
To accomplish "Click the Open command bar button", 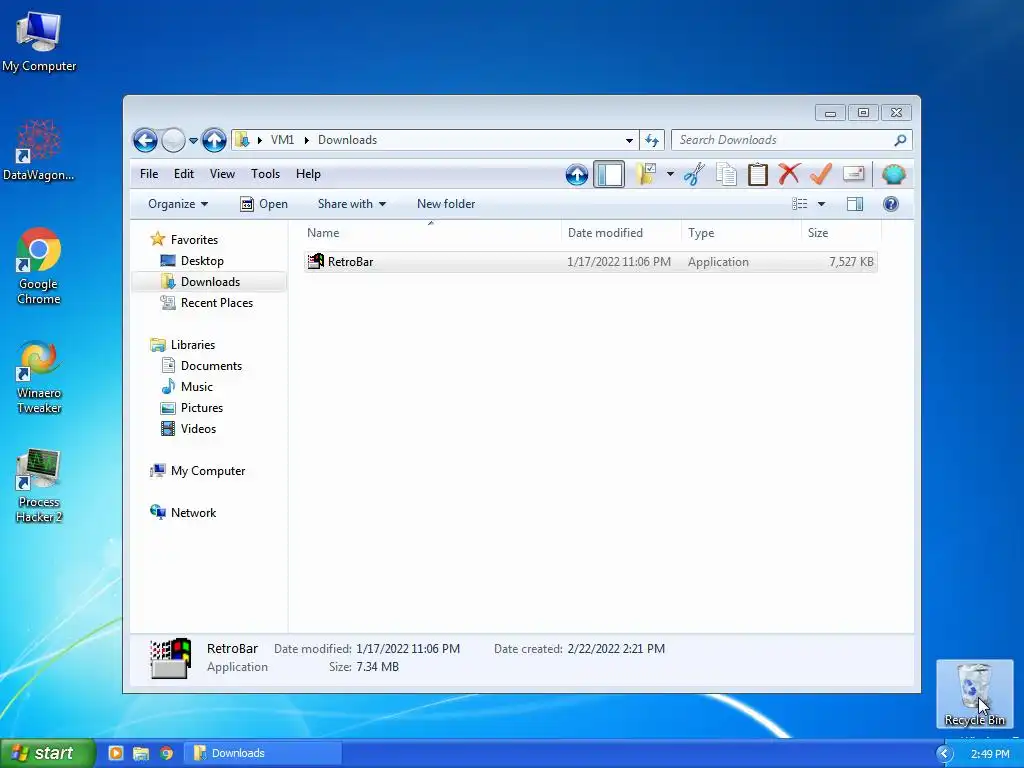I will click(264, 204).
